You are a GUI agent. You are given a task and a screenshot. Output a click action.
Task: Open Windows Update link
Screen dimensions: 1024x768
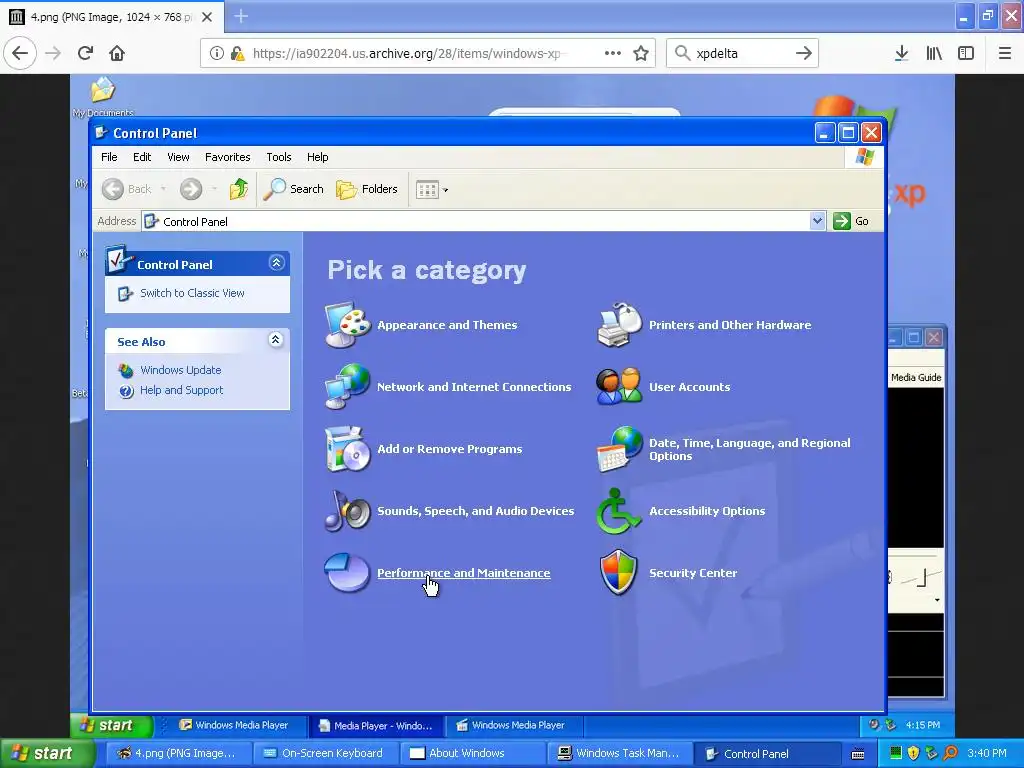point(181,370)
